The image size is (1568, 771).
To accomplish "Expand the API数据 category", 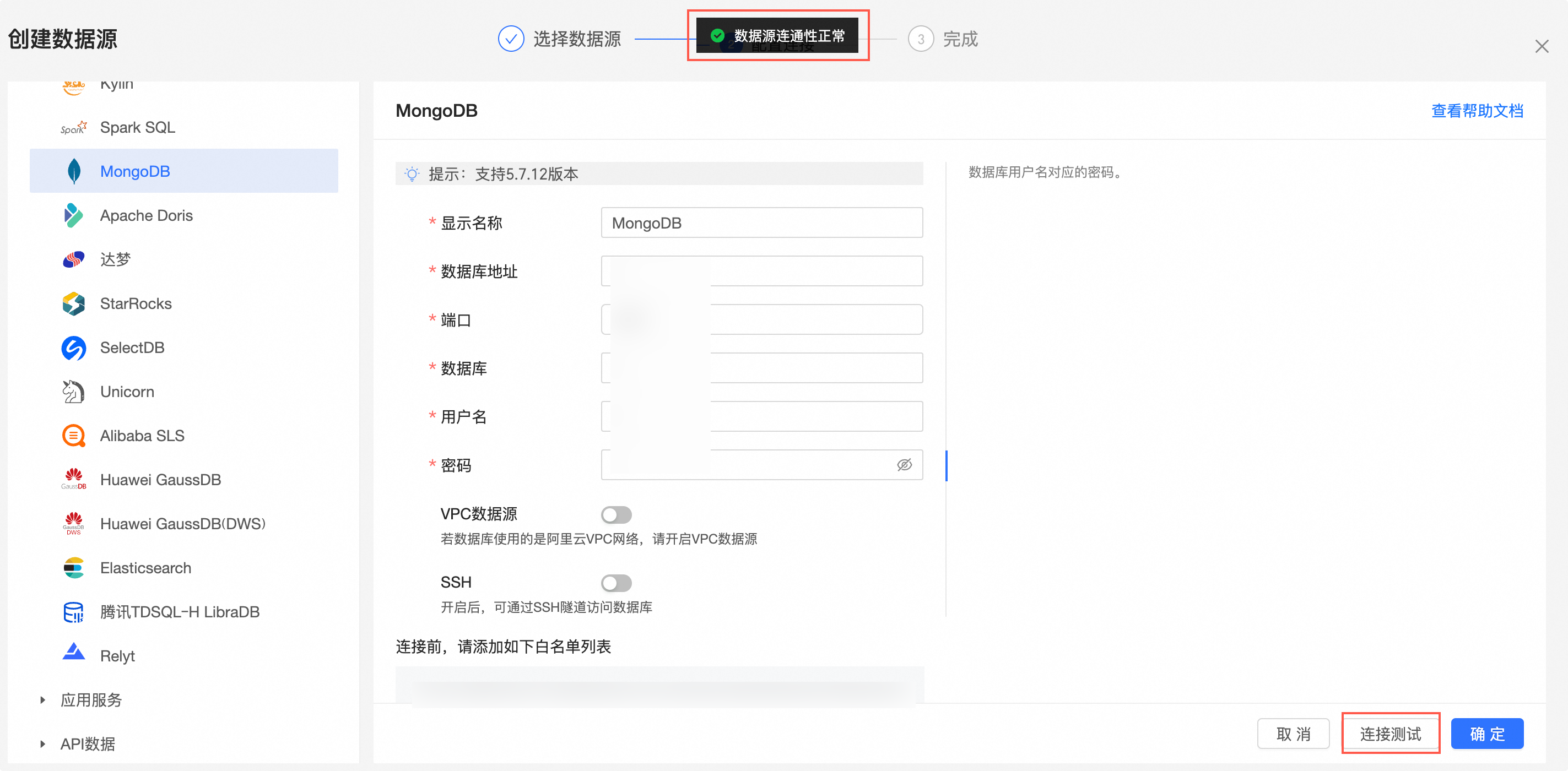I will pyautogui.click(x=42, y=743).
